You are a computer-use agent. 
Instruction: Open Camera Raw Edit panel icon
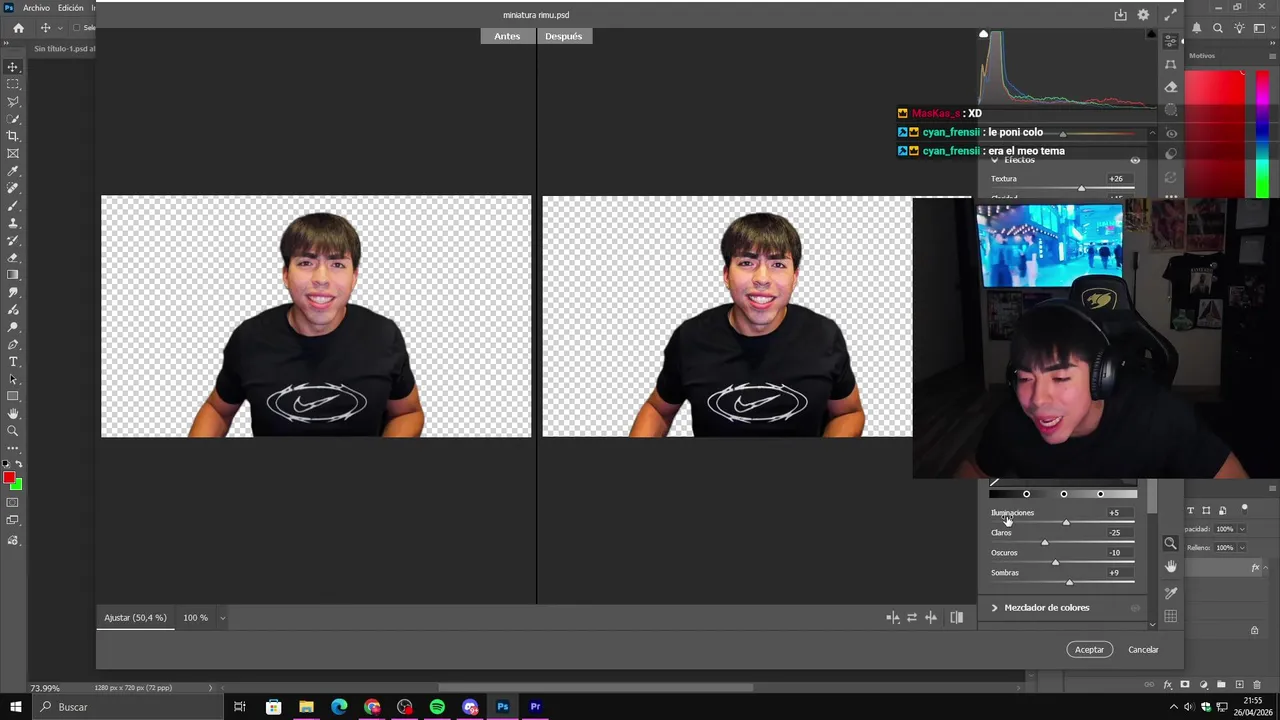pyautogui.click(x=1171, y=41)
